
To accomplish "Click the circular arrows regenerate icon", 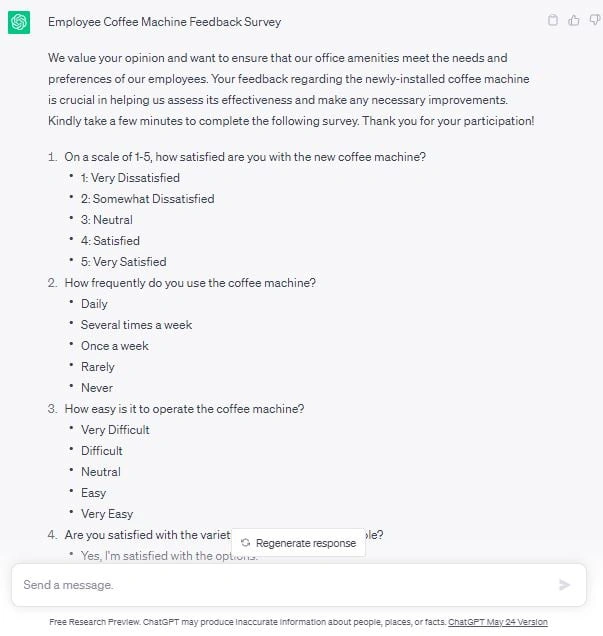I will (x=245, y=543).
